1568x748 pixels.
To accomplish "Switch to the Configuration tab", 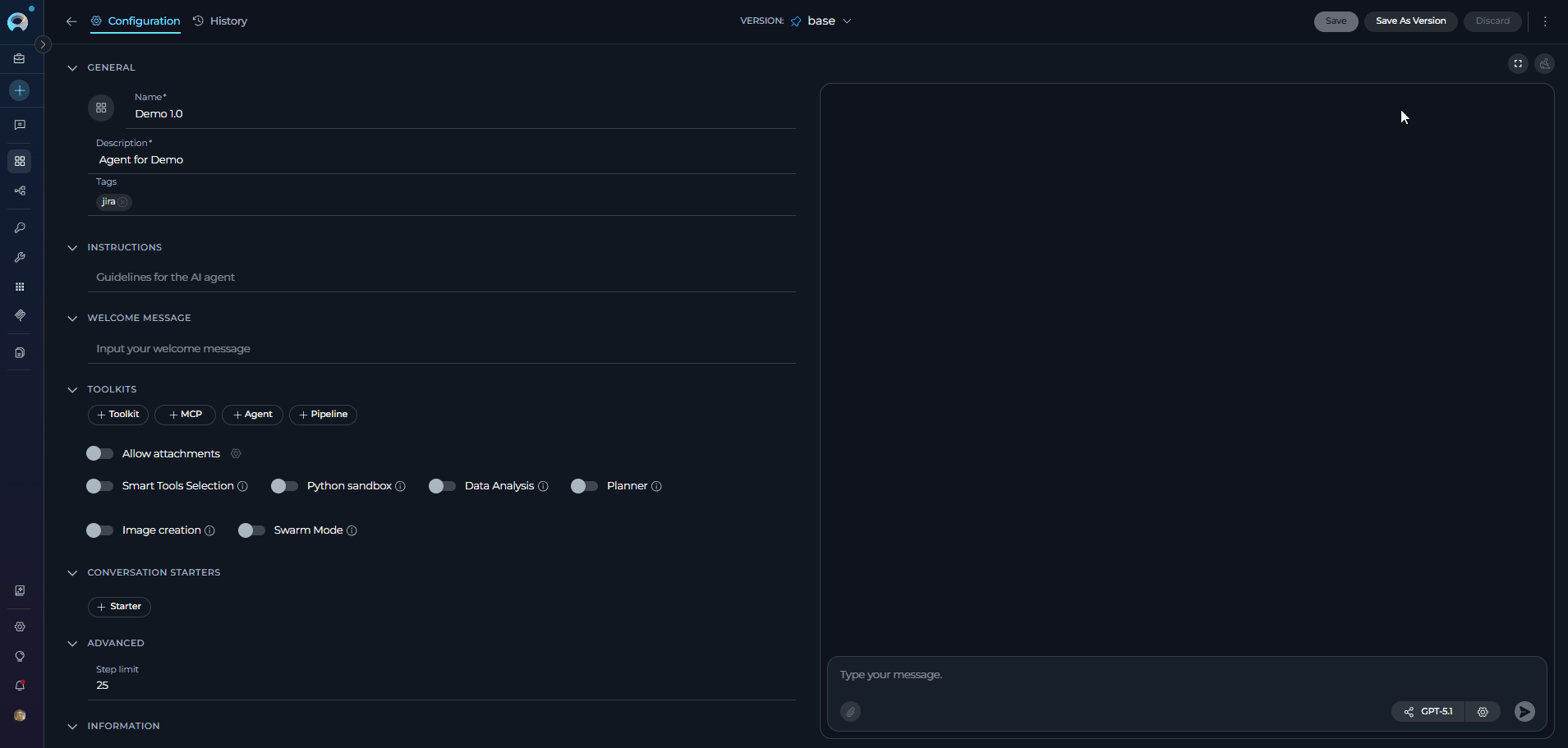I will (x=136, y=21).
